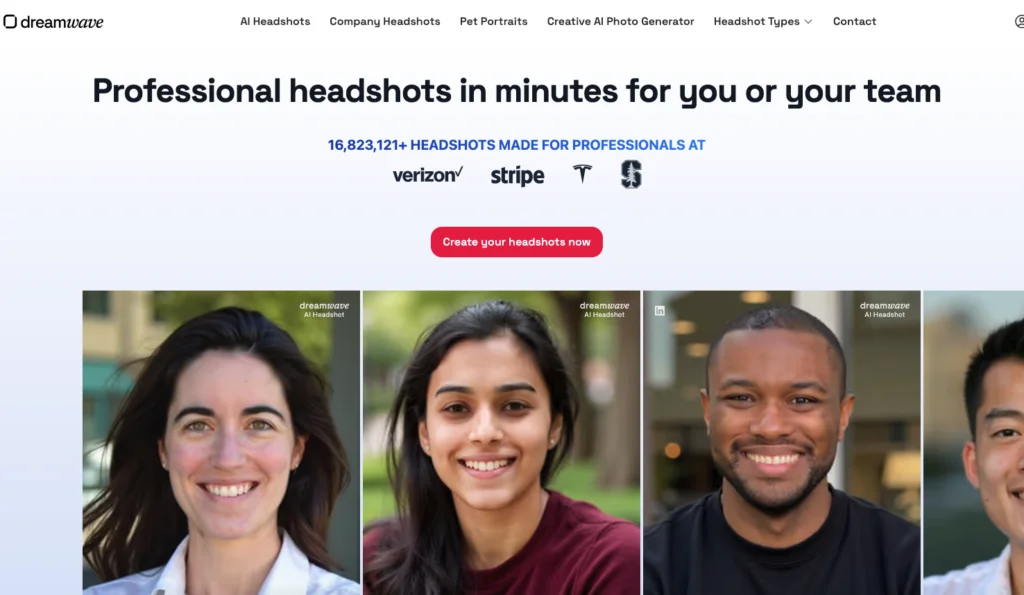
Task: Click the Contact link
Action: (854, 22)
